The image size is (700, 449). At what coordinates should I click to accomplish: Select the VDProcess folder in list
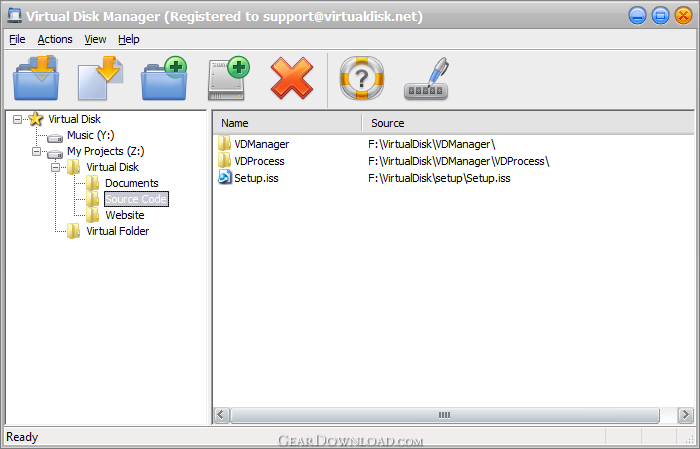point(259,161)
